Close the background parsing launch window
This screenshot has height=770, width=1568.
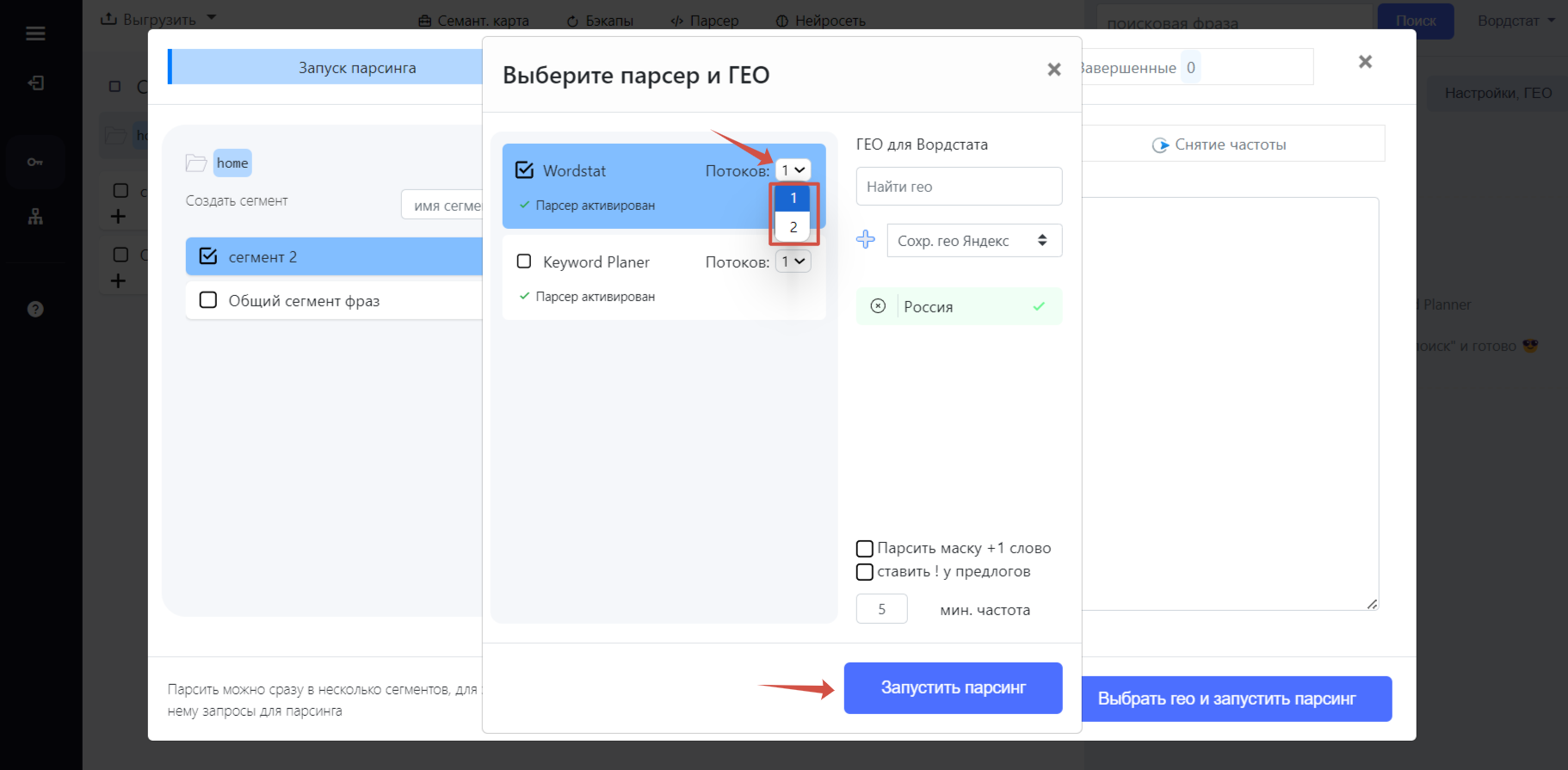coord(1365,62)
